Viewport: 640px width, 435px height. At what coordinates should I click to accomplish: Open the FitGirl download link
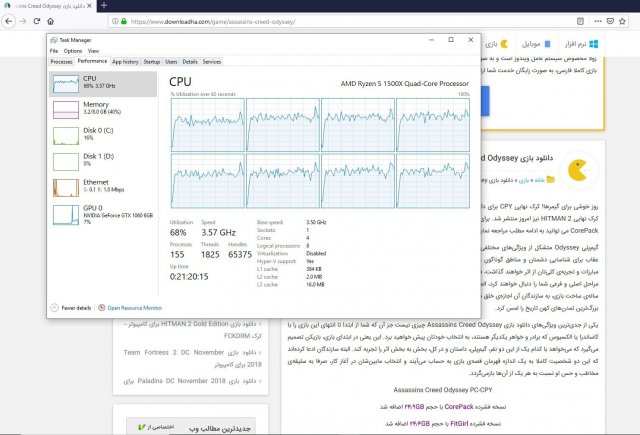click(459, 424)
